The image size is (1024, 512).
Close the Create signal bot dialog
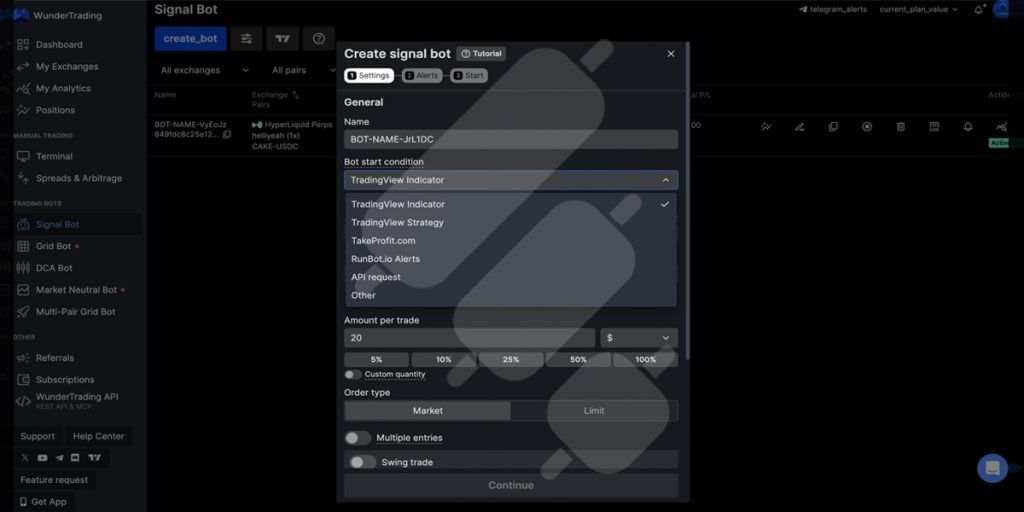tap(671, 54)
